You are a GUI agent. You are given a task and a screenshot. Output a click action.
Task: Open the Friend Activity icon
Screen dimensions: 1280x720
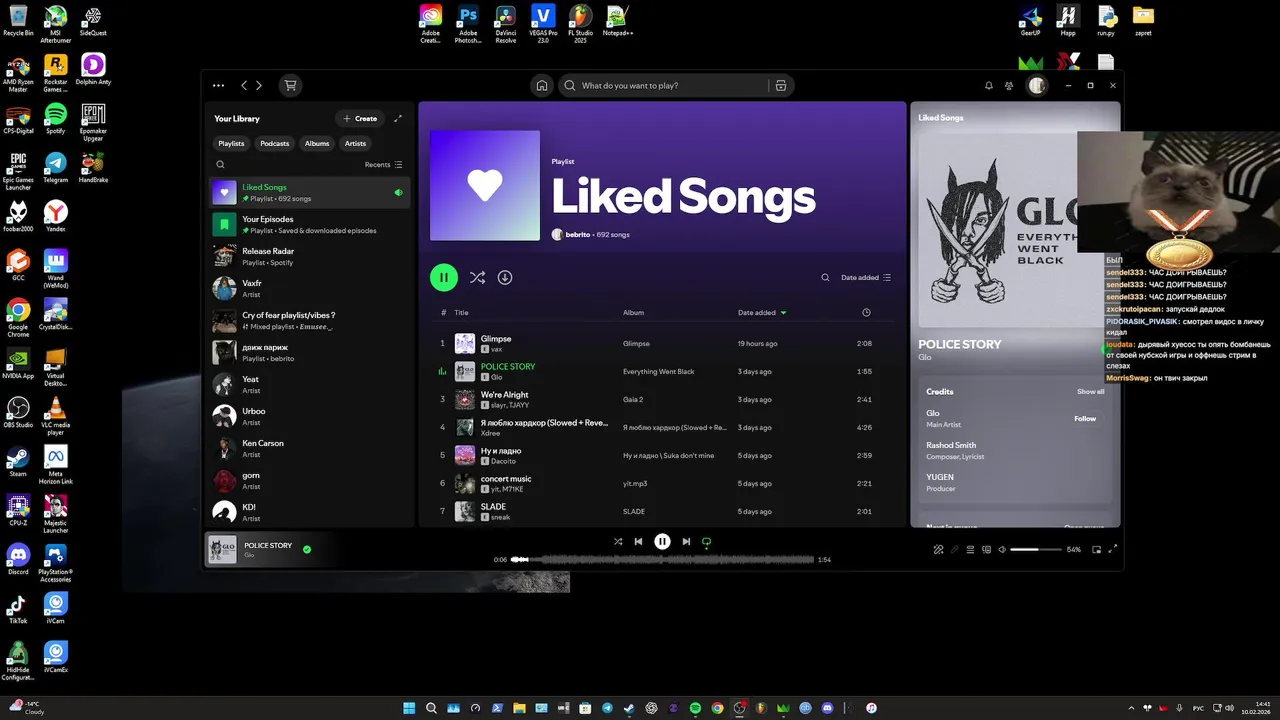point(1009,87)
